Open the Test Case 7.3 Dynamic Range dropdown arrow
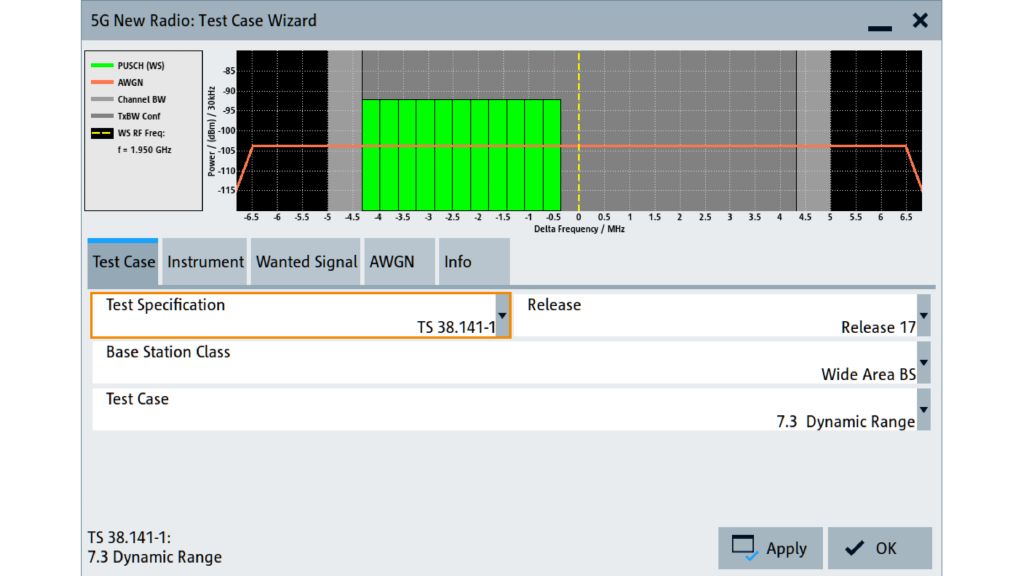The height and width of the screenshot is (576, 1024). click(x=923, y=410)
